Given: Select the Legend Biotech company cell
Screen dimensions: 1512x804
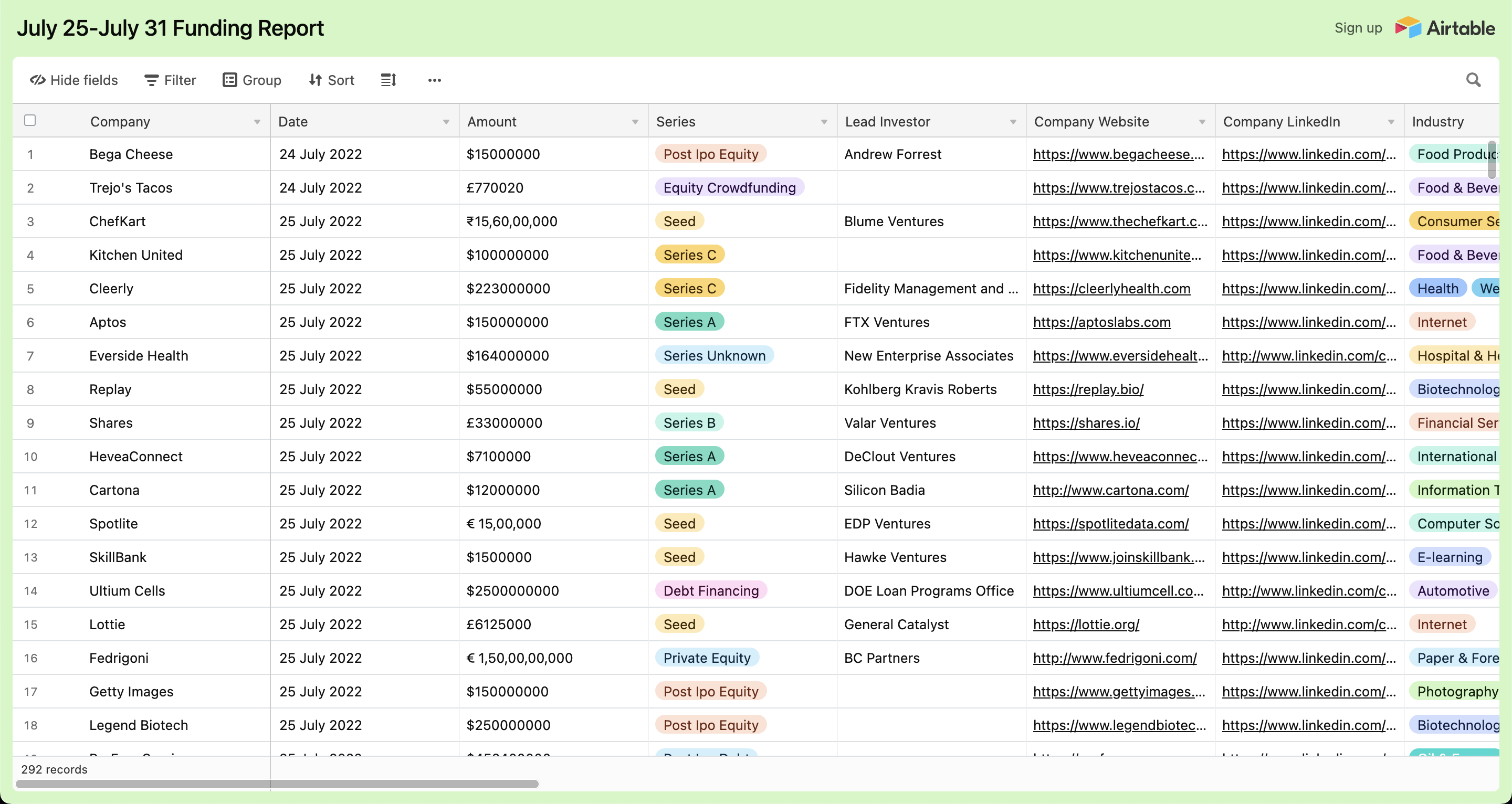Looking at the screenshot, I should click(139, 725).
